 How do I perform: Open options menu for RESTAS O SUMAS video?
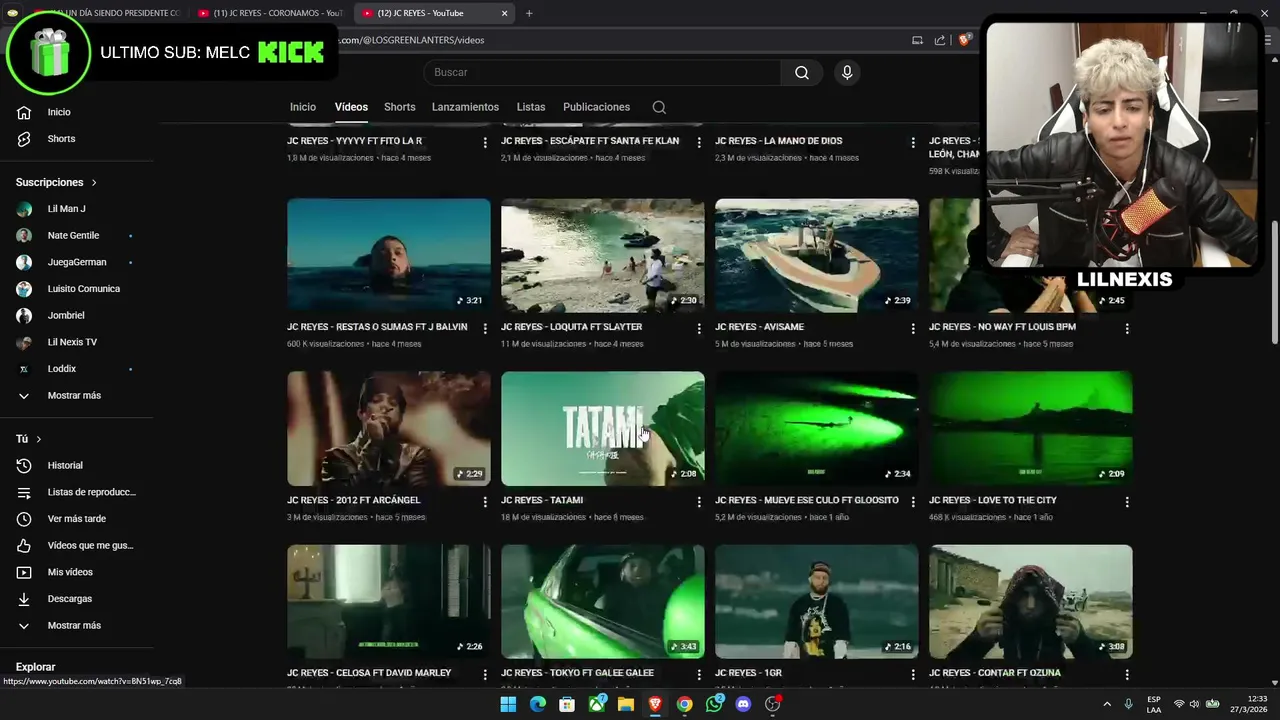click(485, 328)
